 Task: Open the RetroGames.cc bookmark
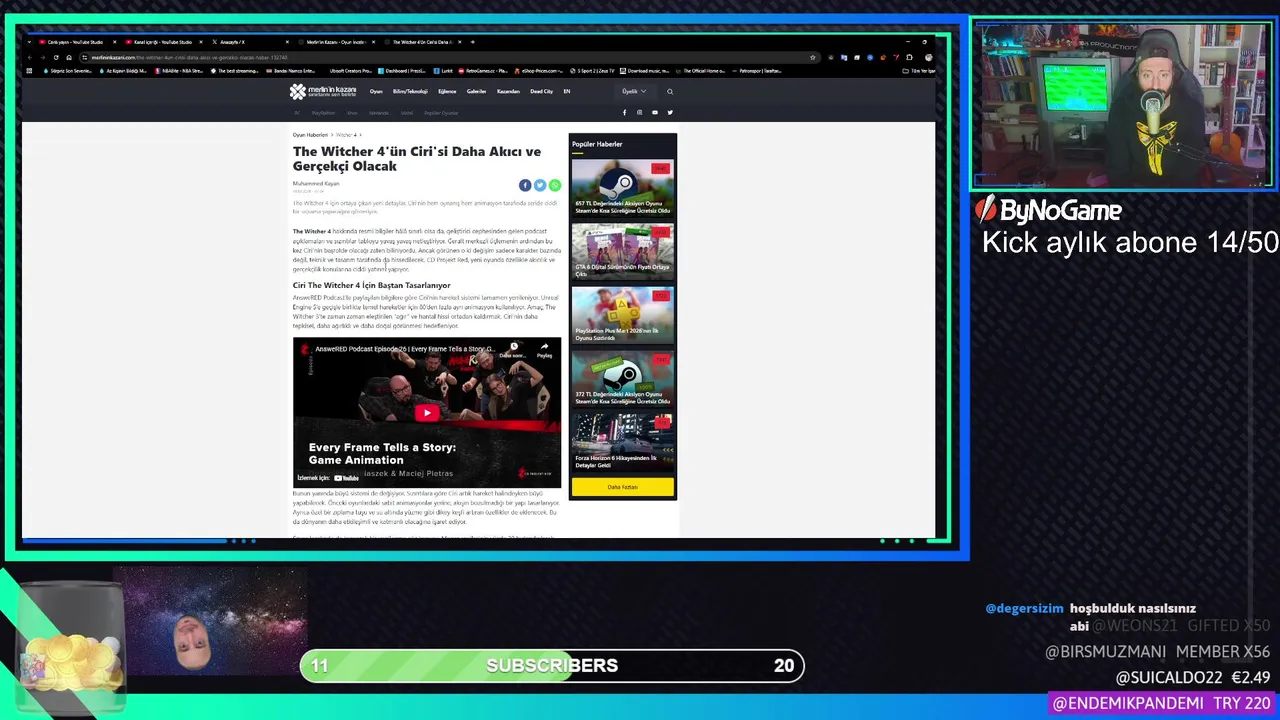coord(484,71)
